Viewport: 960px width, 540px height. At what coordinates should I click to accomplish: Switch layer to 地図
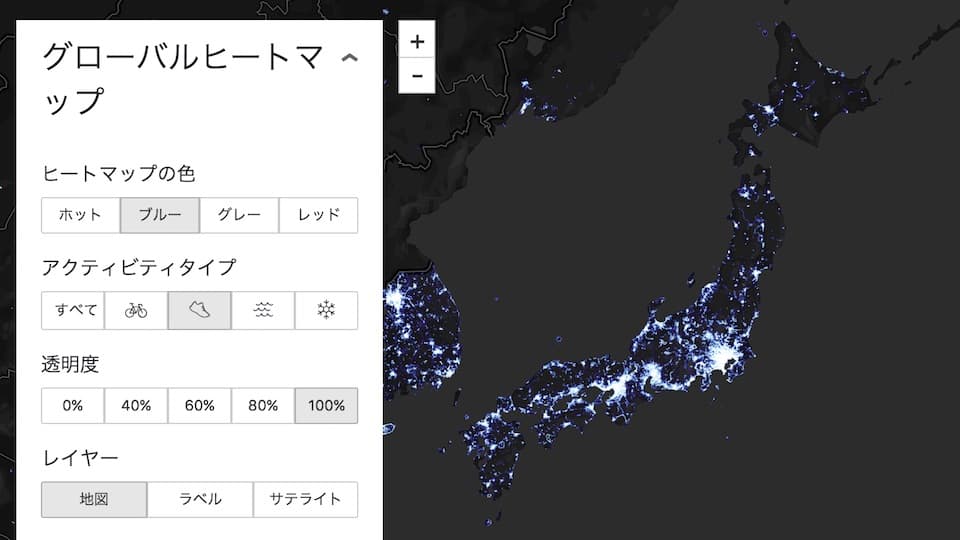click(x=94, y=500)
